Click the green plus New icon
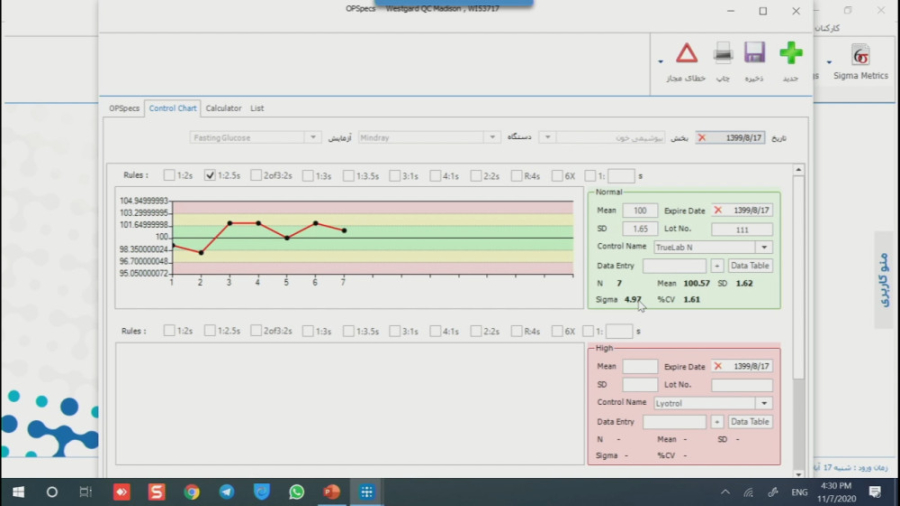 pos(790,54)
